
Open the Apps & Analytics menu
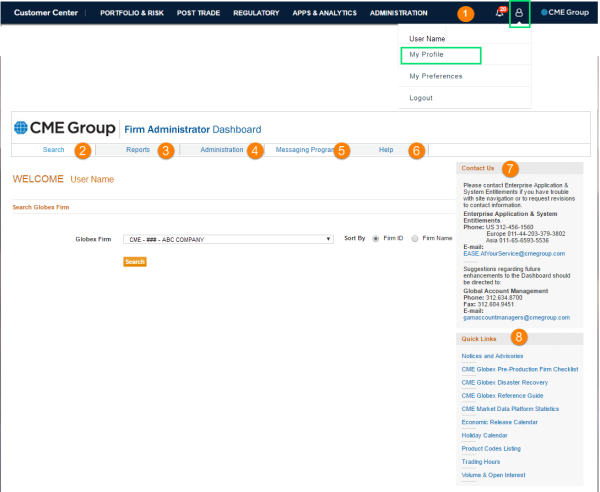[x=324, y=13]
